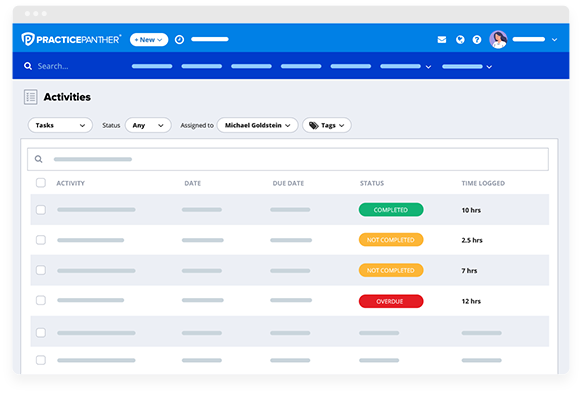Open the timer clock icon
This screenshot has height=394, width=582.
tap(179, 39)
